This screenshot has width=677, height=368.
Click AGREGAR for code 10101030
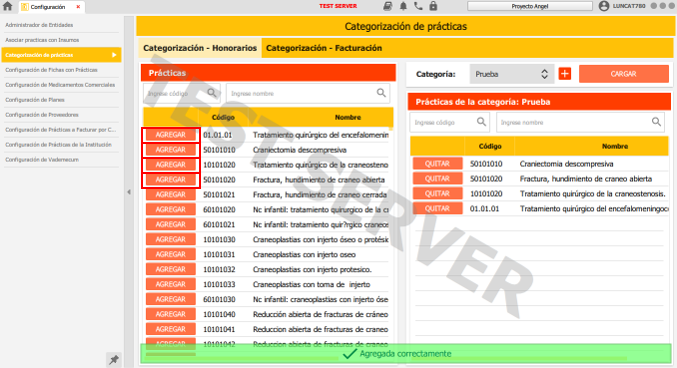[x=171, y=239]
